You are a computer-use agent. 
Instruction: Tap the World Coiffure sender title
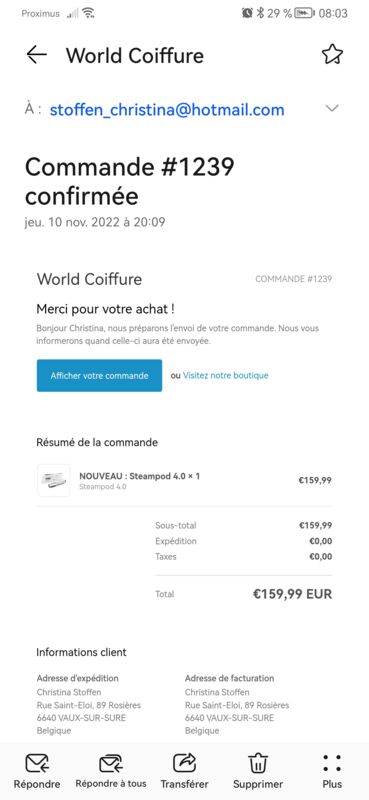[135, 55]
